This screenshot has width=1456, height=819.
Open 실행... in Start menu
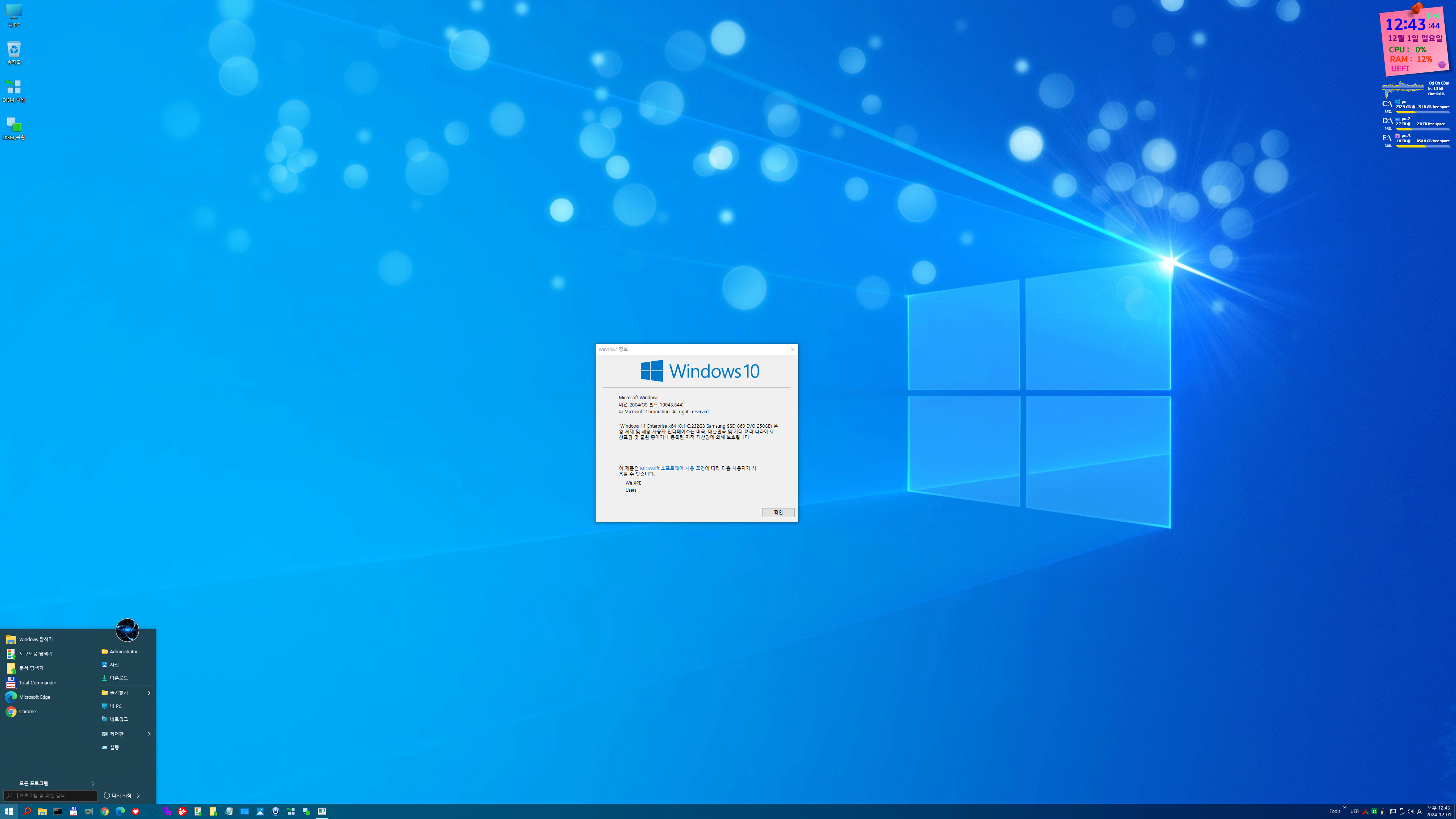pyautogui.click(x=127, y=747)
